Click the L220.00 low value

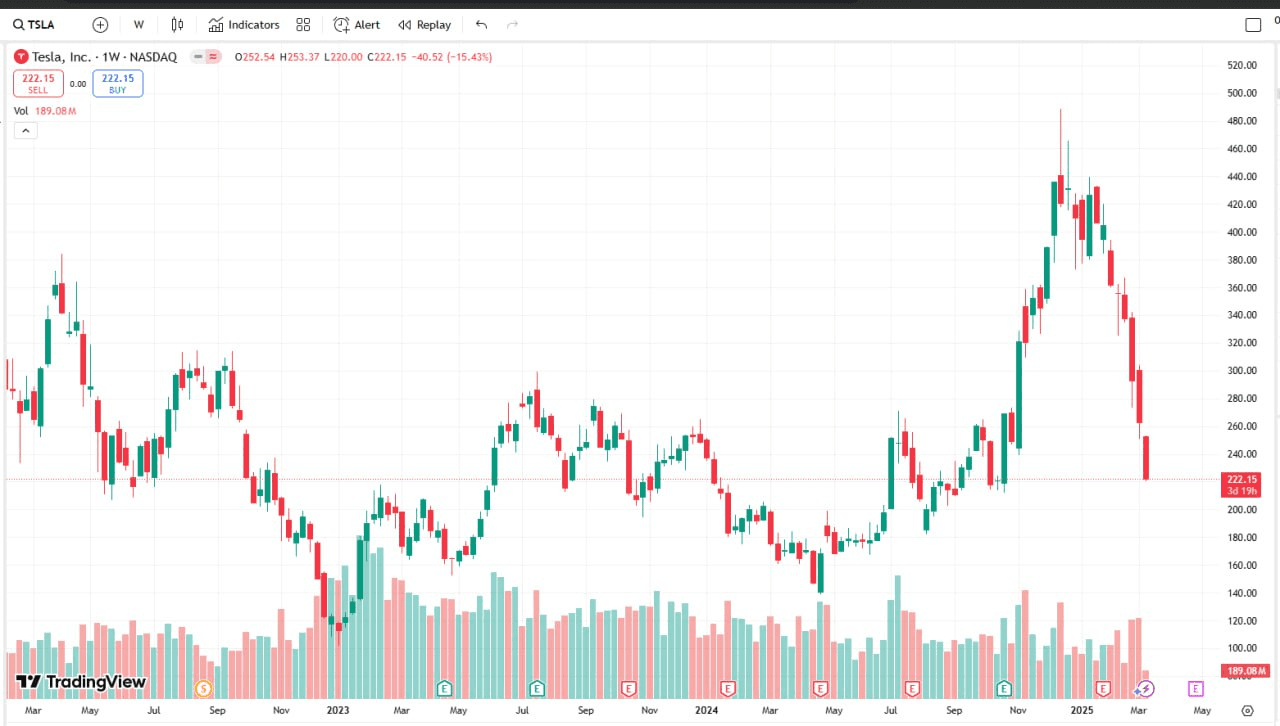343,57
